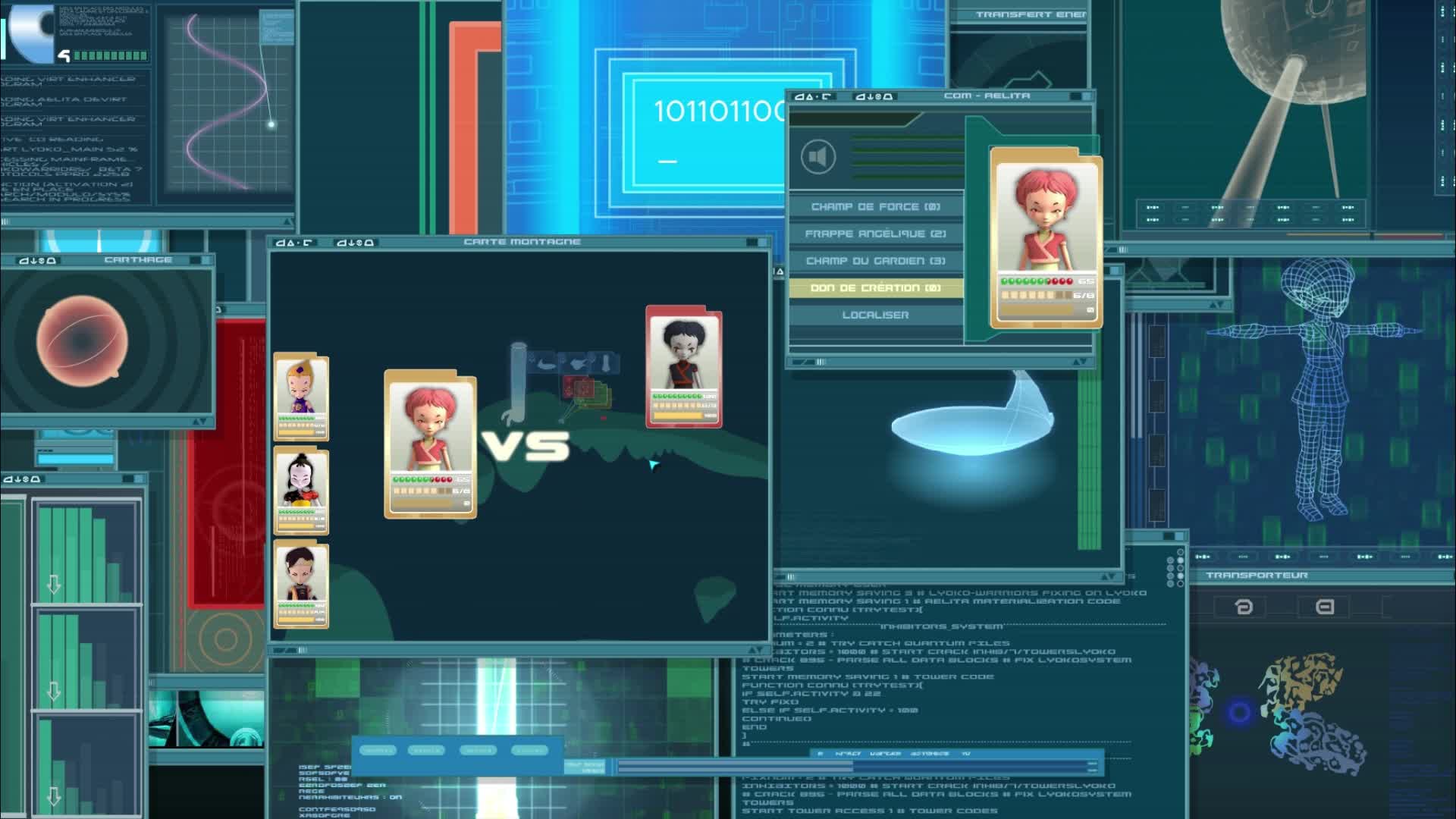Click the window-control box on Carte Montagne title bar
The height and width of the screenshot is (819, 1456).
click(755, 243)
